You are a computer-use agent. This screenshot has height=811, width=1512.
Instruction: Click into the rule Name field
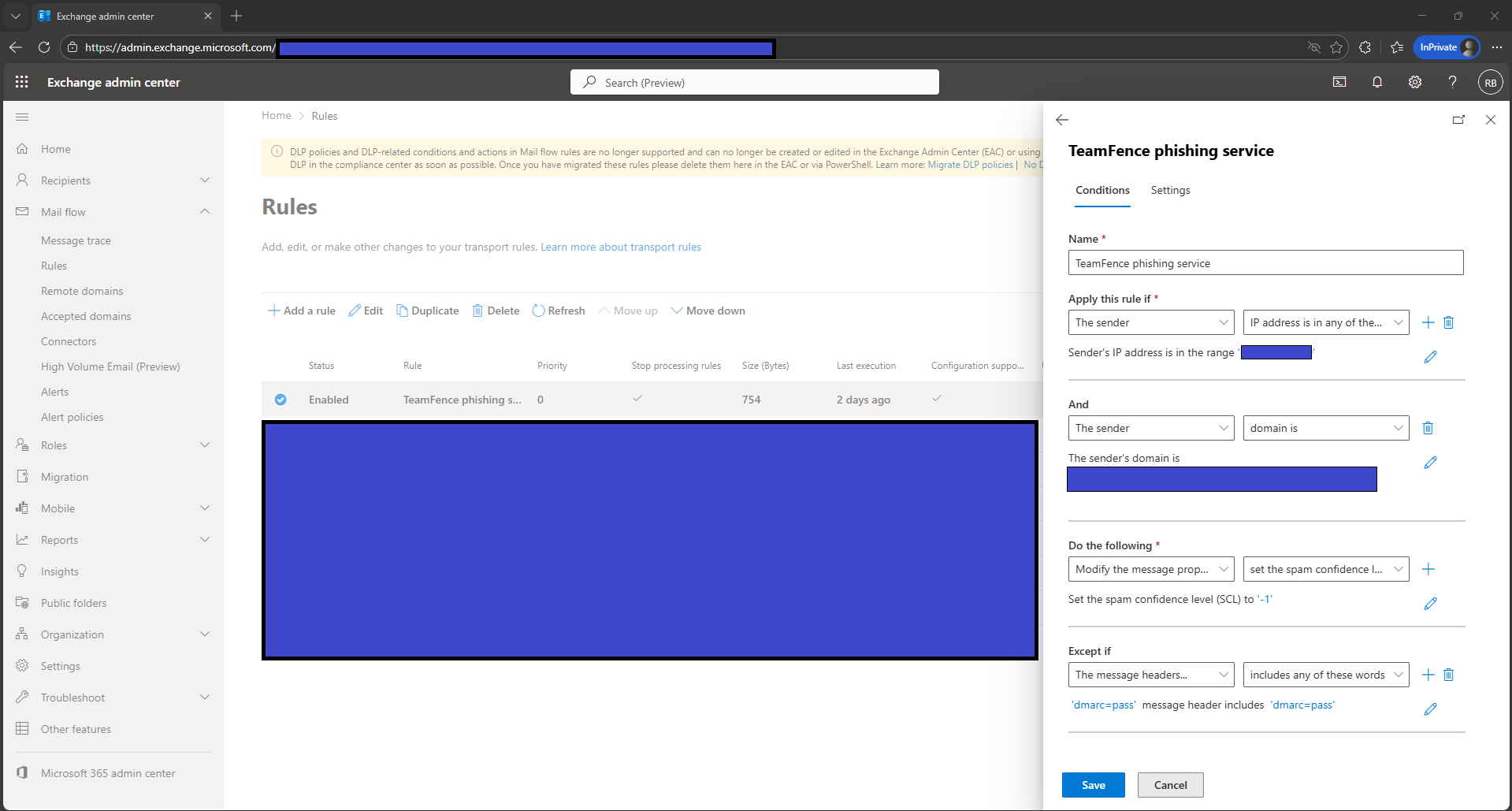pyautogui.click(x=1265, y=263)
